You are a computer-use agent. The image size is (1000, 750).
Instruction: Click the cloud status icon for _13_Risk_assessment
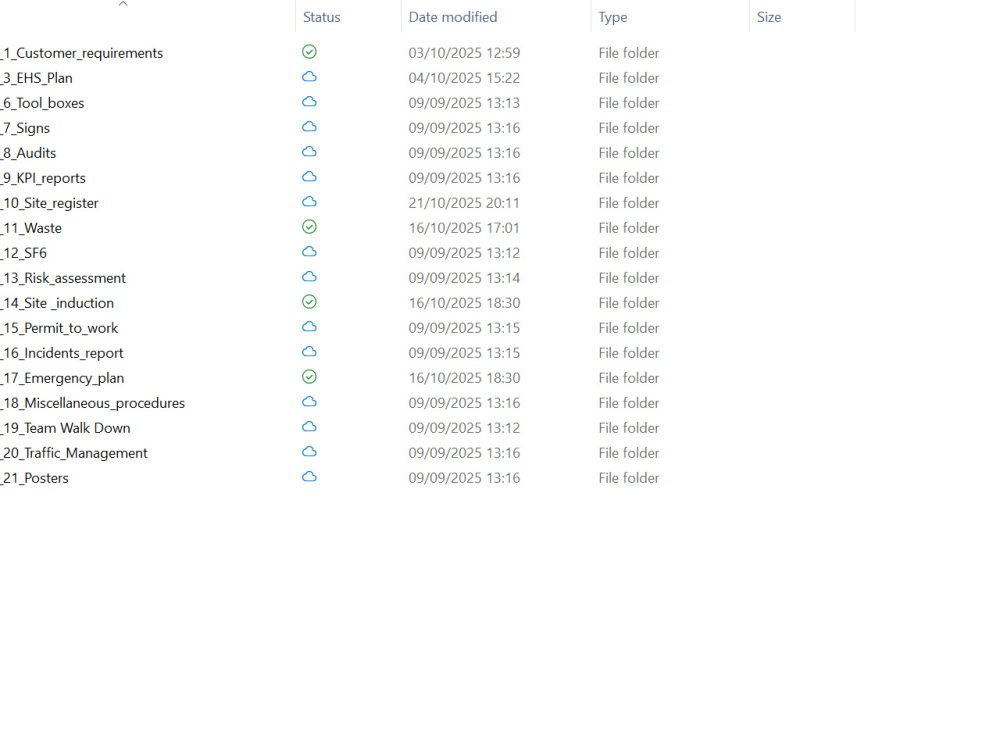click(309, 277)
